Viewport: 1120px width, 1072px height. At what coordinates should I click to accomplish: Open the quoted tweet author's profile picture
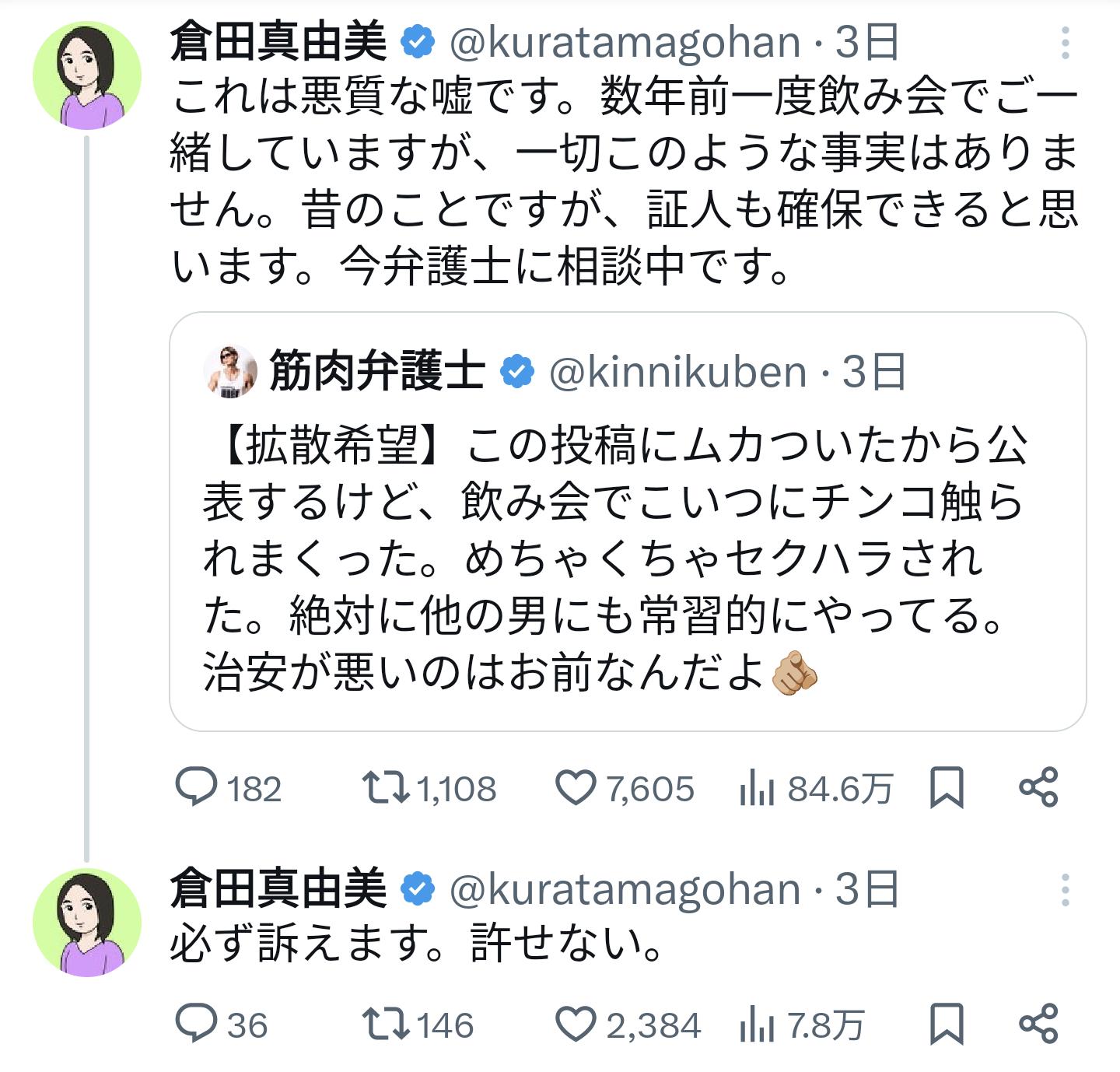tap(230, 371)
